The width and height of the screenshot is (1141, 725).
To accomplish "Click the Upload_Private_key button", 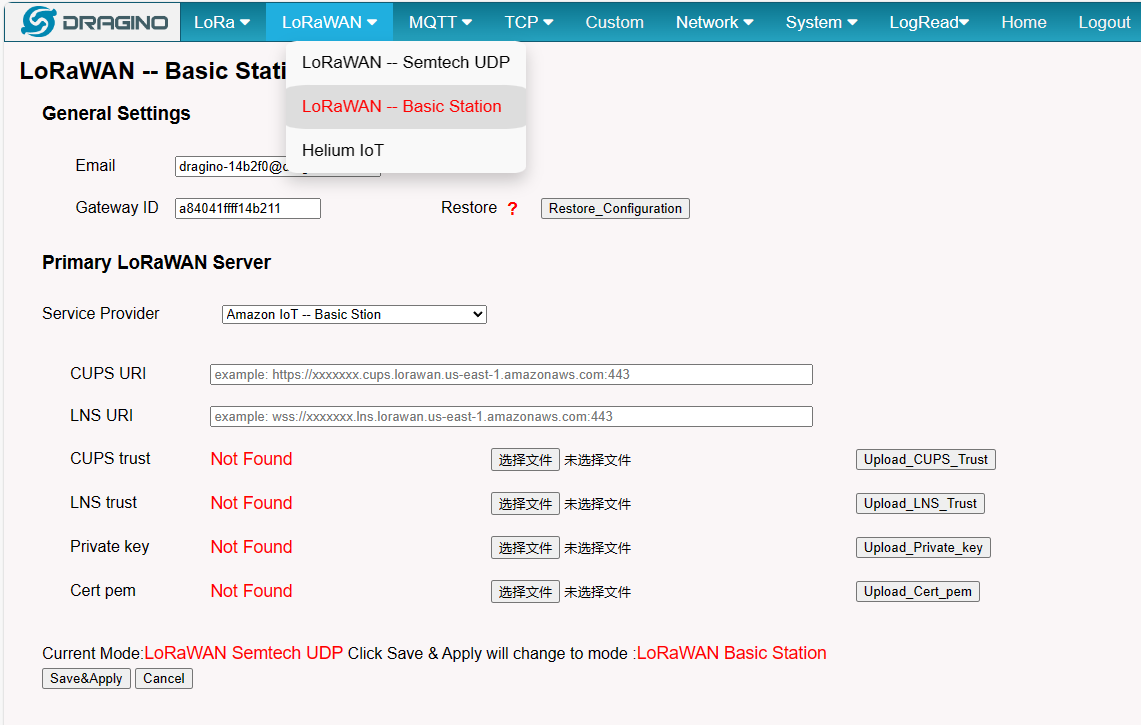I will 923,547.
